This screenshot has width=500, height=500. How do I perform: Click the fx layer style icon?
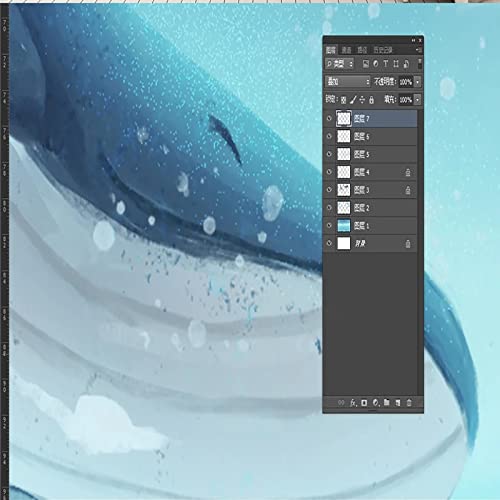353,403
